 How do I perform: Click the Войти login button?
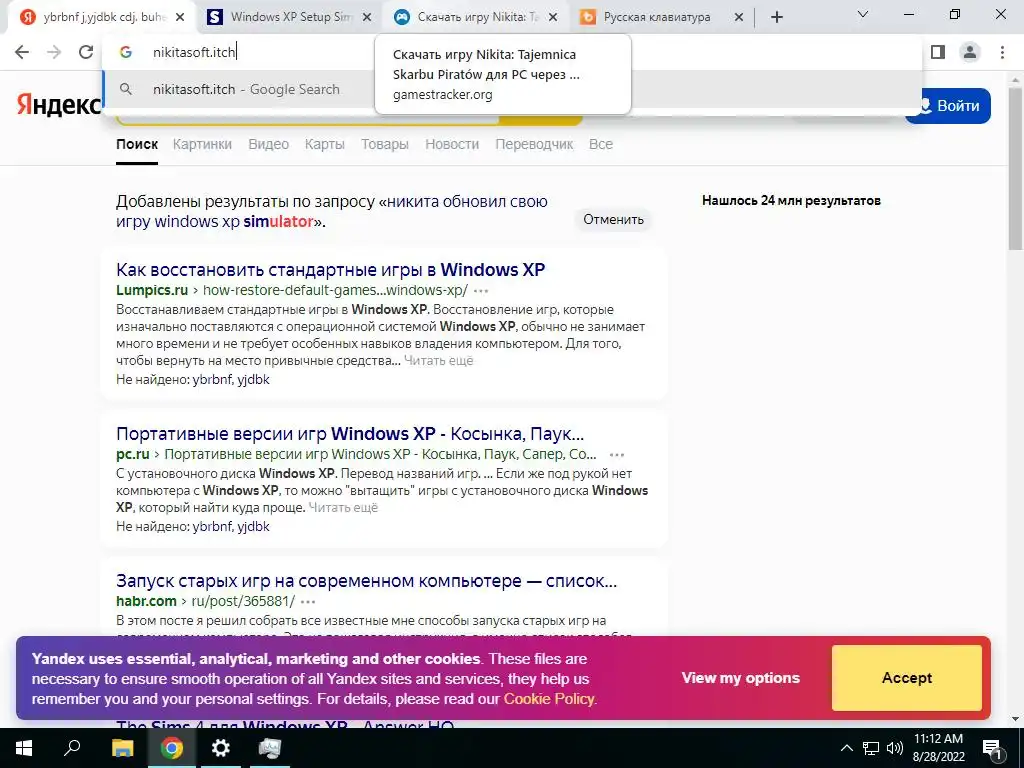tap(948, 106)
